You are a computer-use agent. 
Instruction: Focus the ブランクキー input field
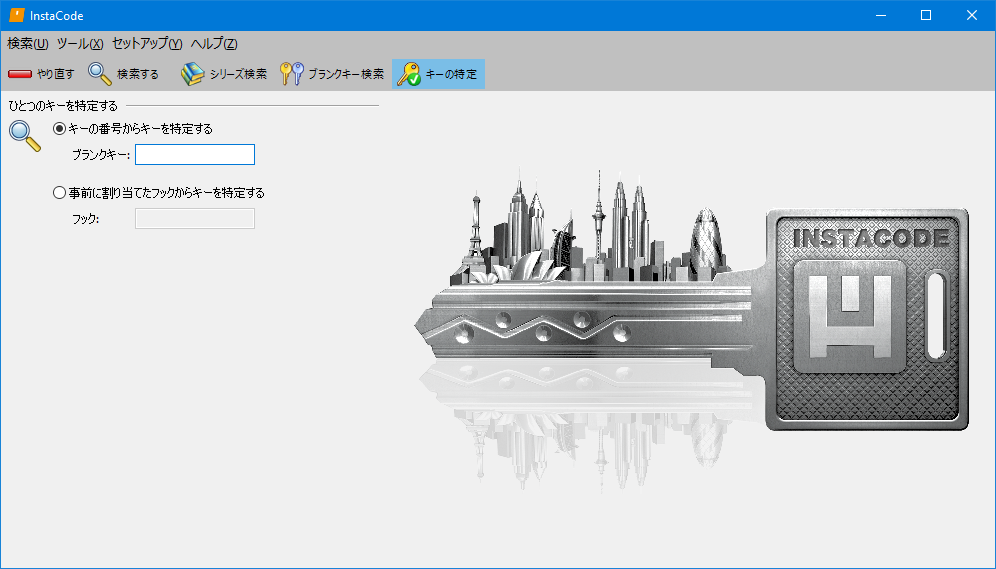coord(195,154)
